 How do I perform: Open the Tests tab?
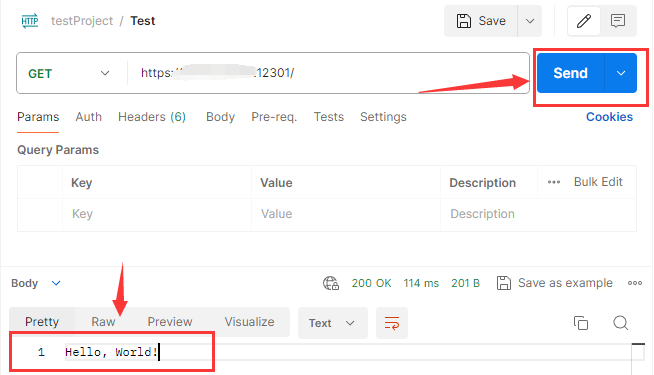329,117
